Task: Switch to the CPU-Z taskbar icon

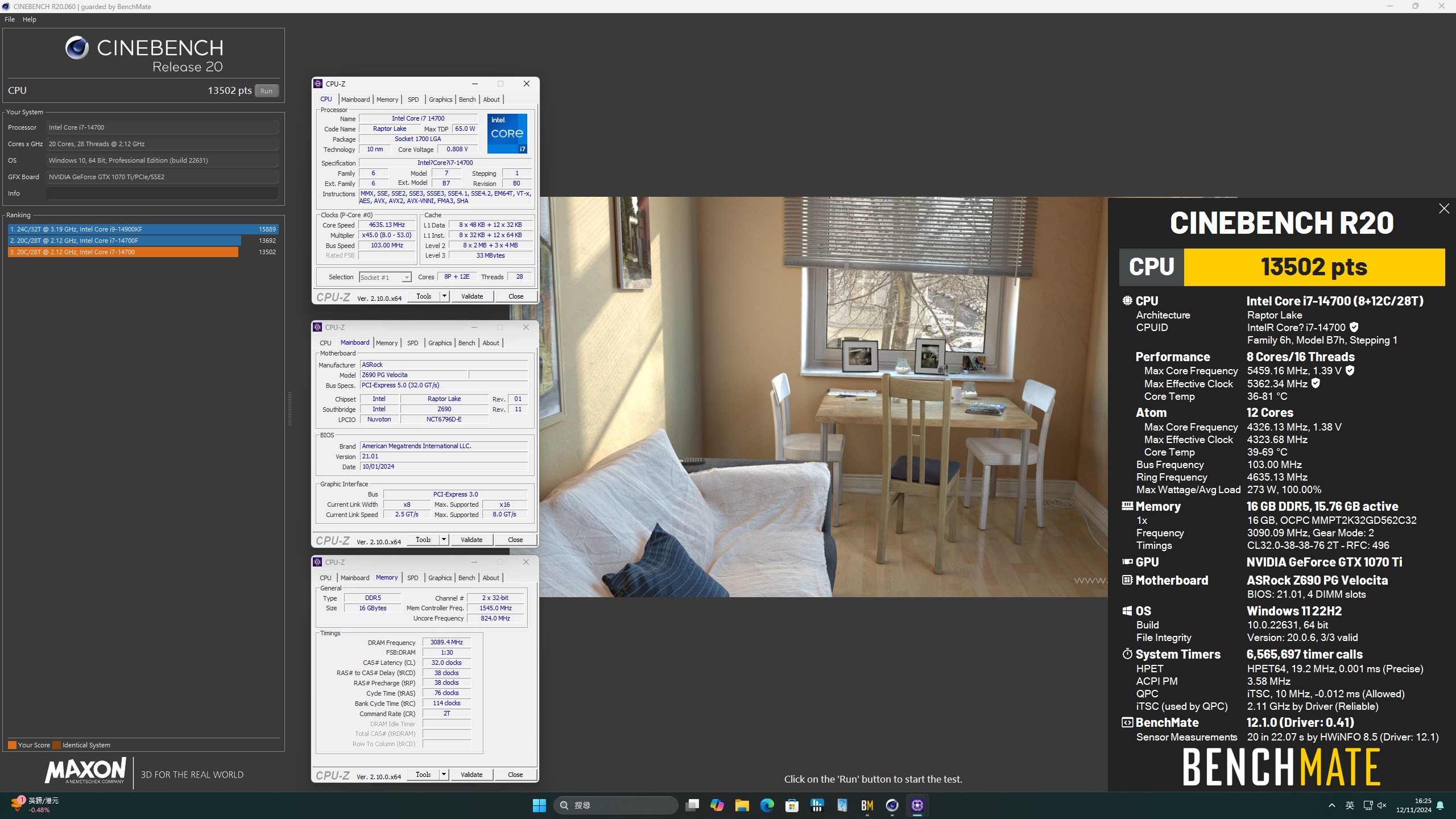Action: [x=917, y=805]
